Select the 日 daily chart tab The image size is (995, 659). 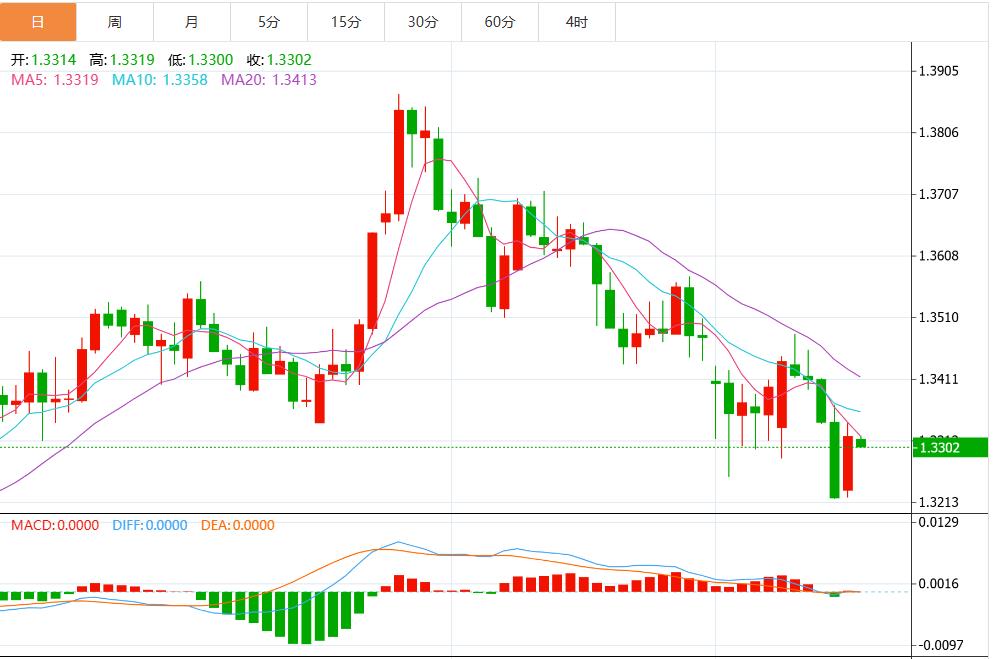click(x=38, y=22)
